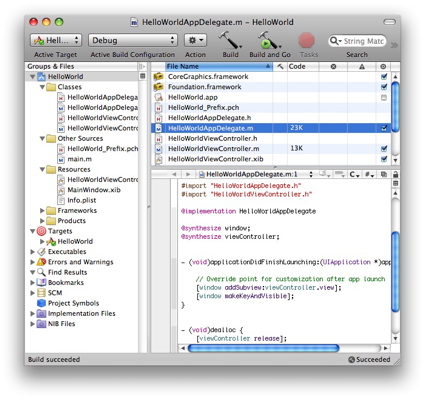Toggle target checkbox for HelloWorldViewController.xib row
The width and height of the screenshot is (425, 399).
coord(384,159)
